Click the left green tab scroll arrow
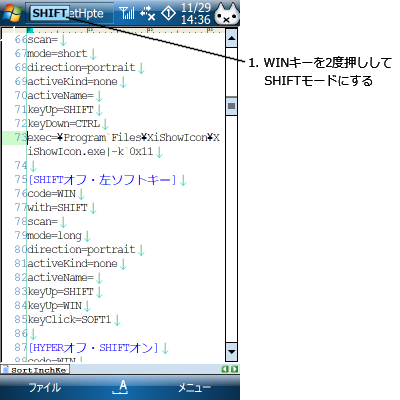 tap(225, 369)
